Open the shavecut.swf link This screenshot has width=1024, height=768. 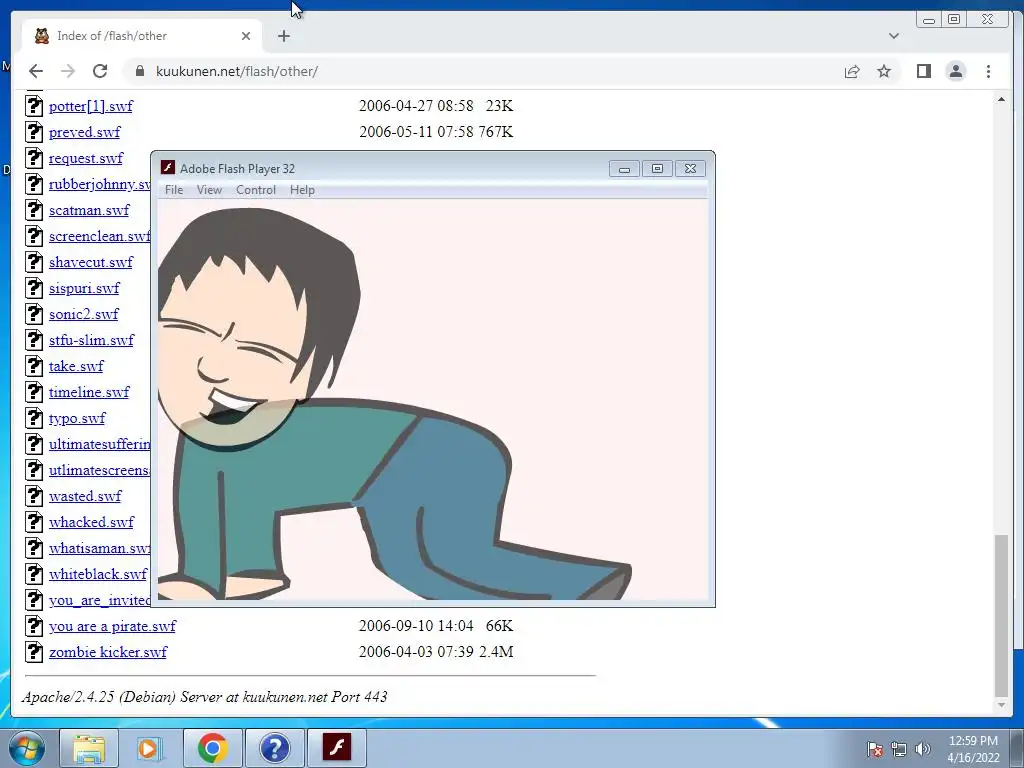[x=91, y=262]
